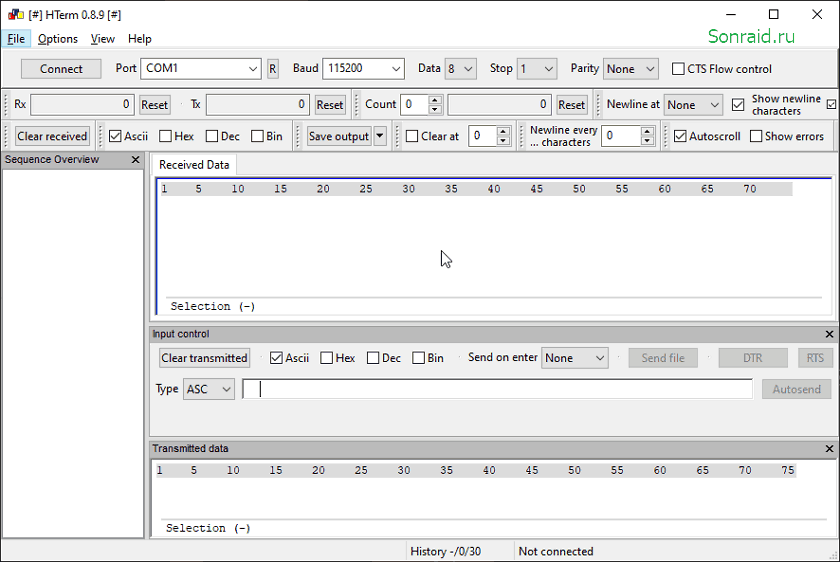
Task: Click the Received Data display area
Action: click(494, 246)
